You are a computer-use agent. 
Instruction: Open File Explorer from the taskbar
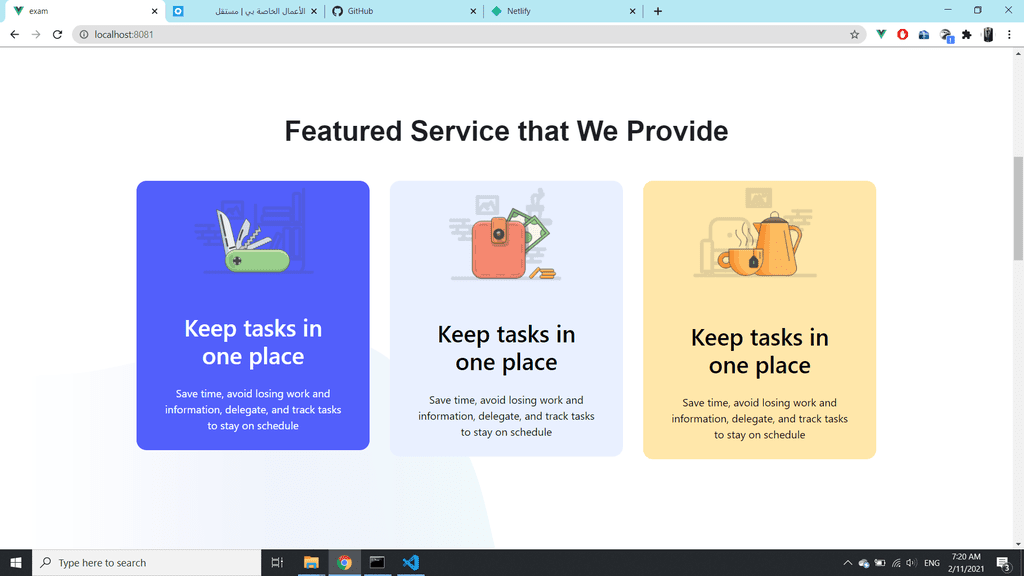coord(311,562)
